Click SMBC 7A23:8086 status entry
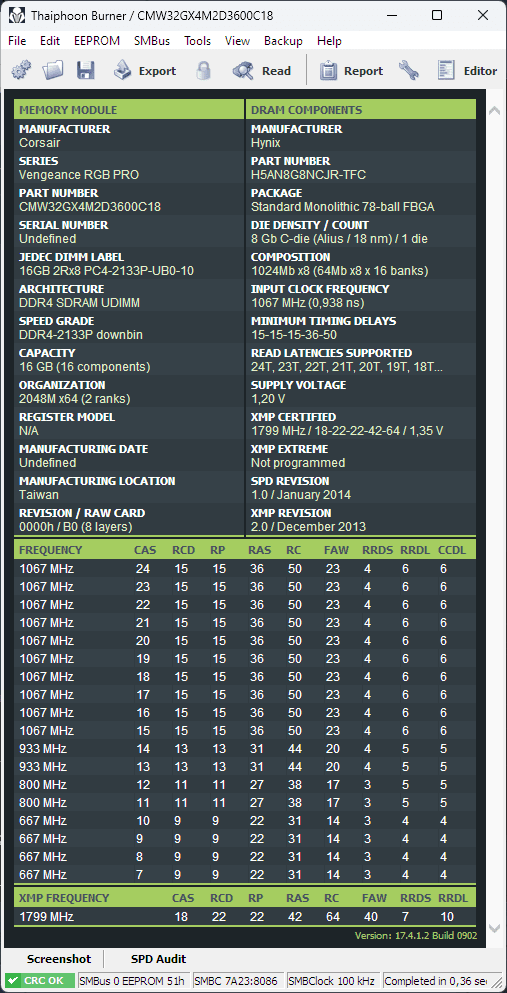507x993 pixels. (237, 980)
